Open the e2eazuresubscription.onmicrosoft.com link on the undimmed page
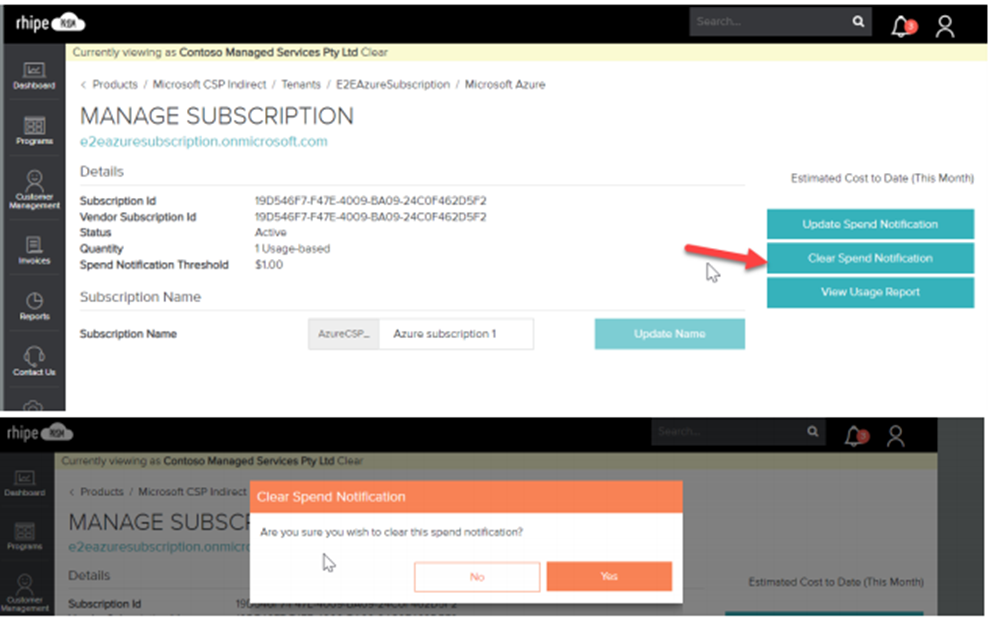The image size is (989, 619). tap(204, 141)
